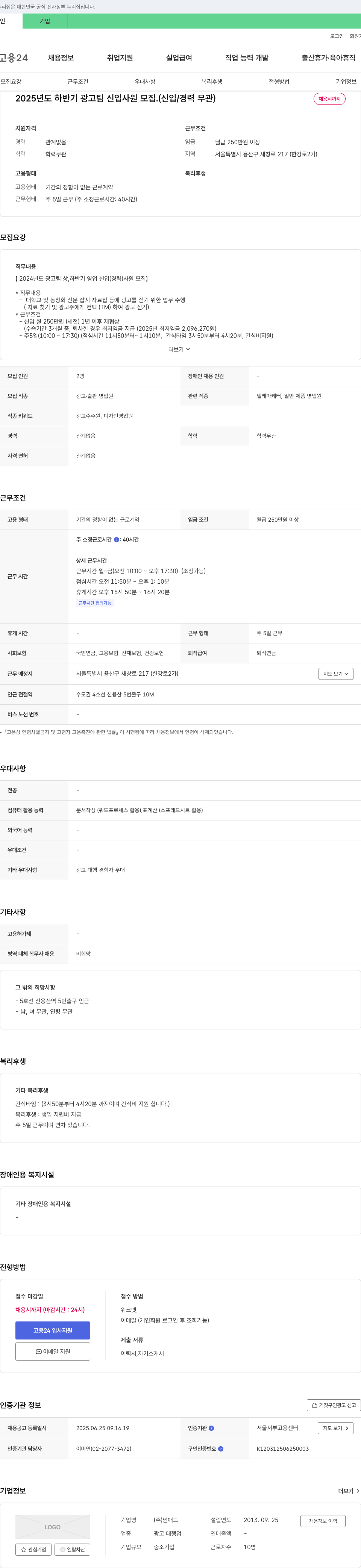Image resolution: width=361 pixels, height=1568 pixels.
Task: Select the 복리후생 : 생일 지원비 지급 line
Action: coord(48,1114)
